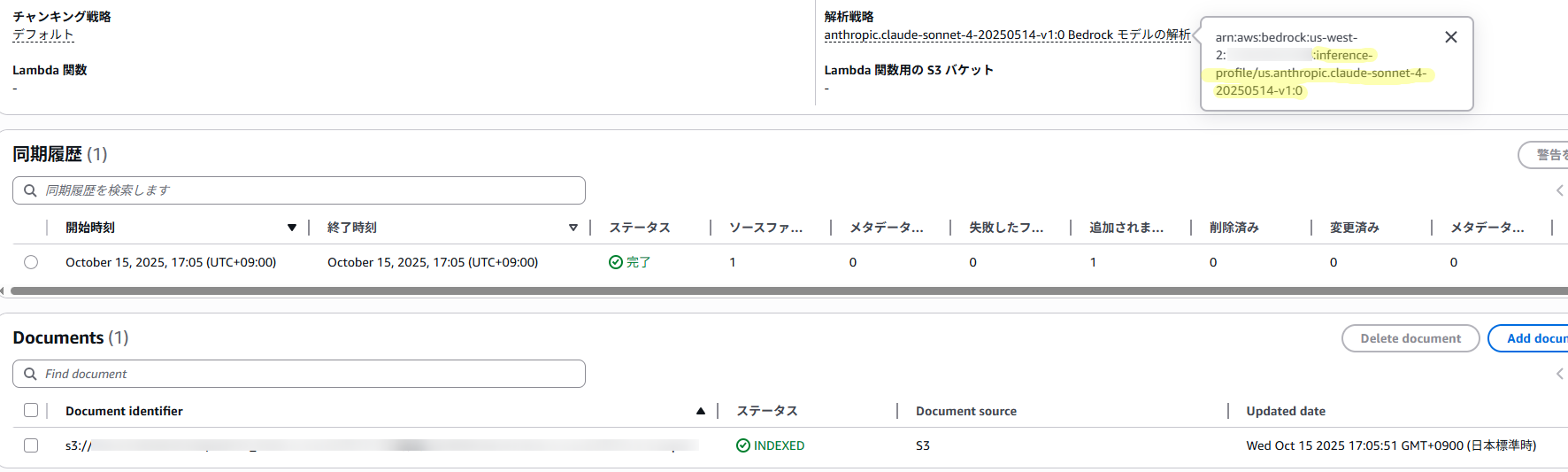Click the Documents ステータス column header
Screen dimensions: 1568x472
[767, 411]
